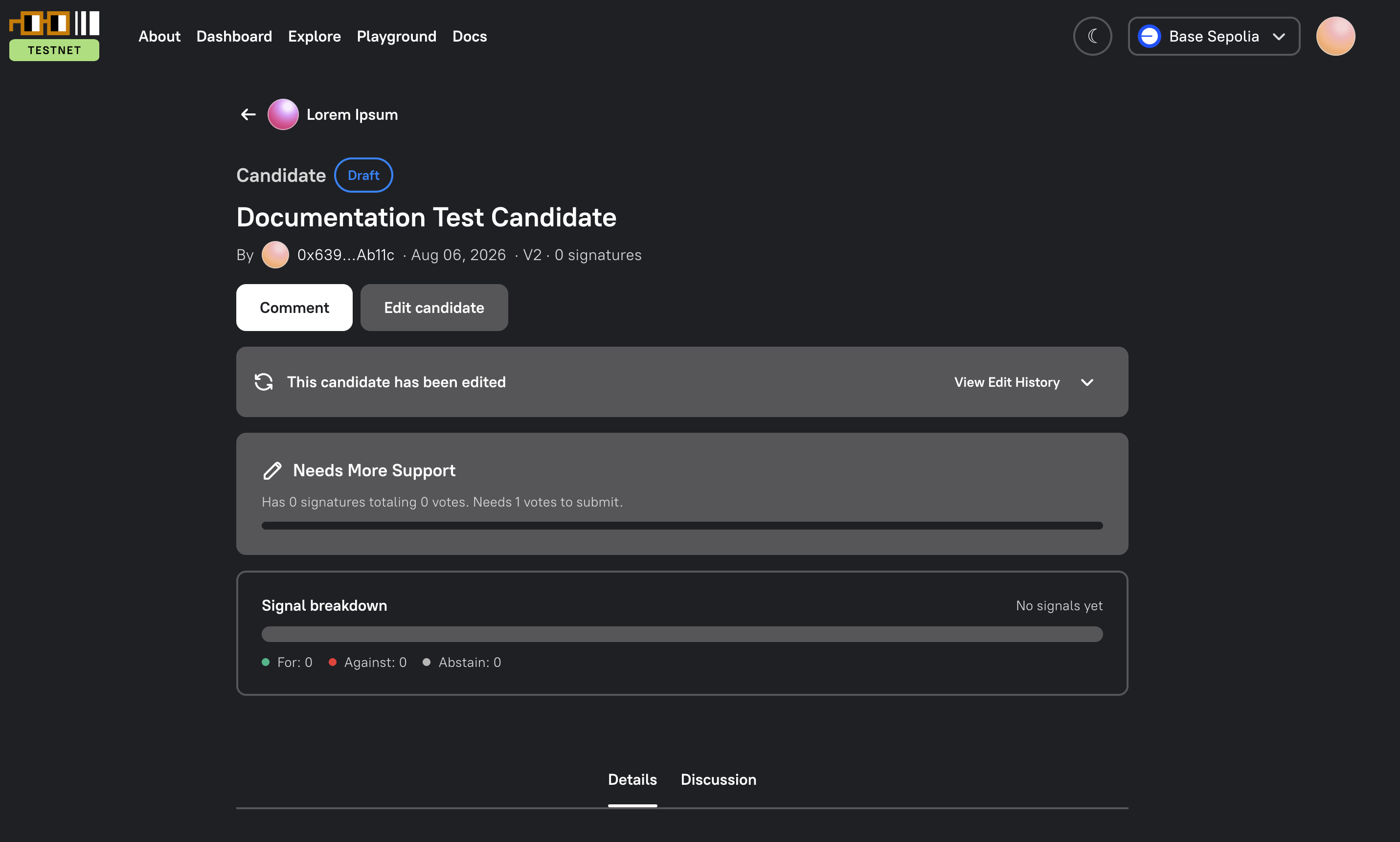Viewport: 1400px width, 842px height.
Task: Go back using the left arrow
Action: pos(248,114)
